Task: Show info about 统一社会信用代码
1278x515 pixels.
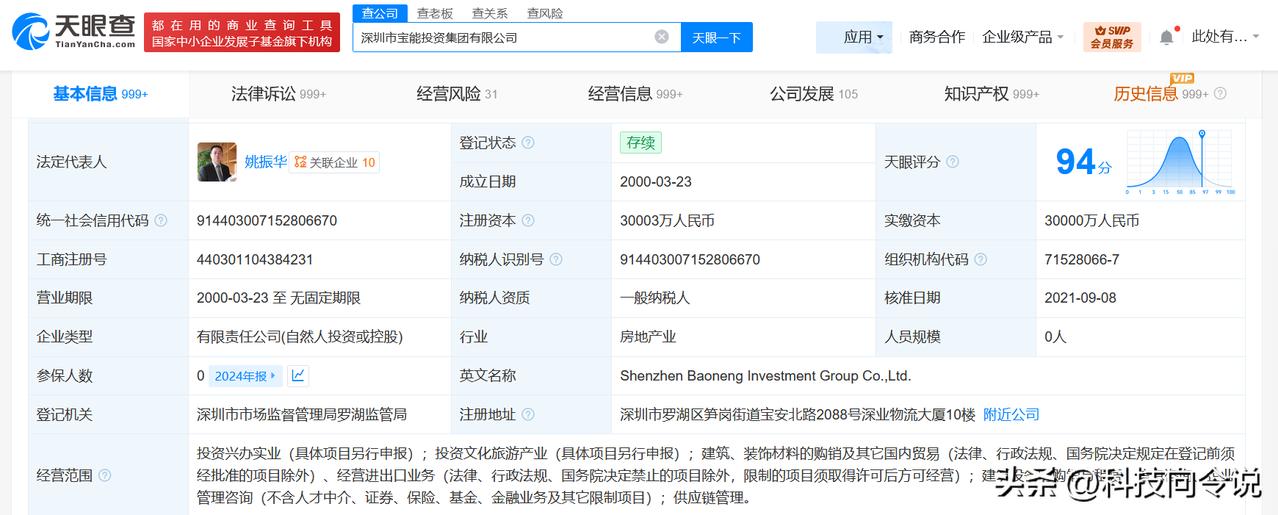Action: point(161,221)
